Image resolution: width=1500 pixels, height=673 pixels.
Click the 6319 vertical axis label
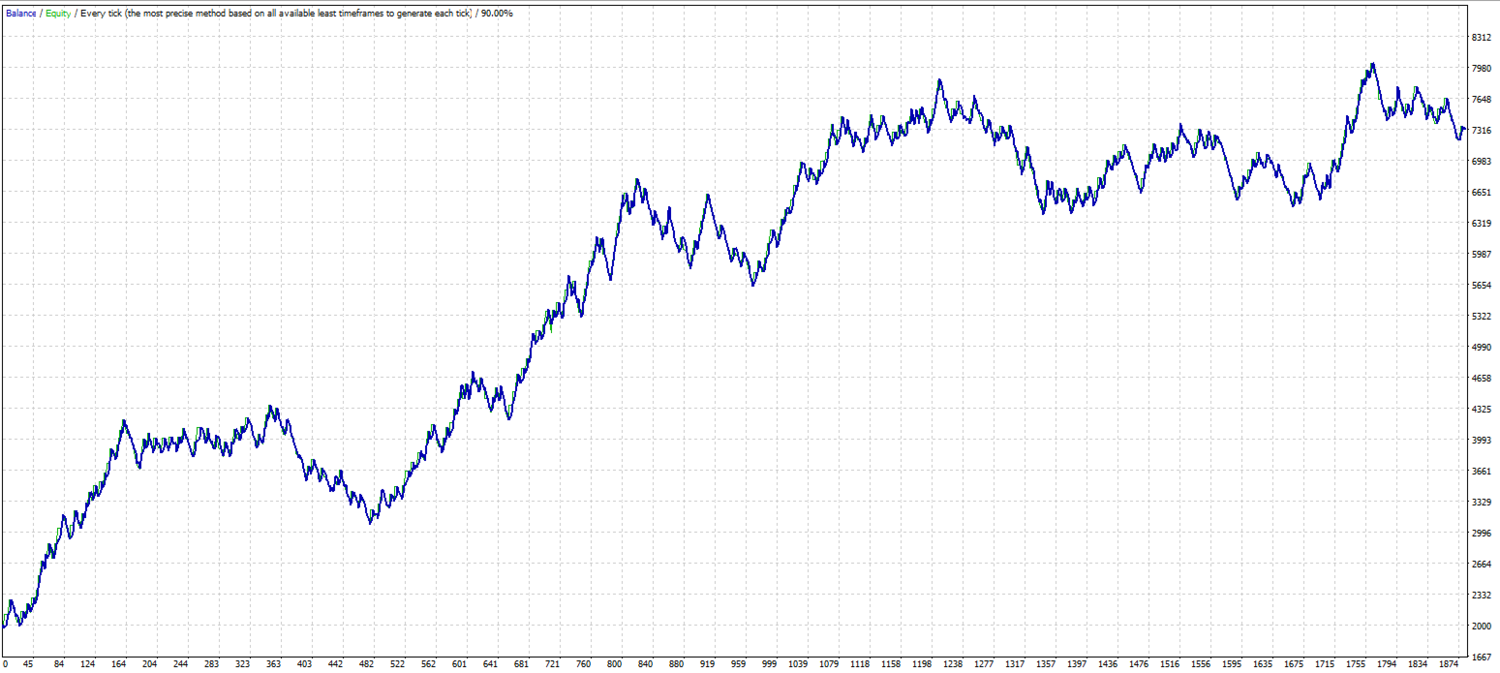point(1483,224)
